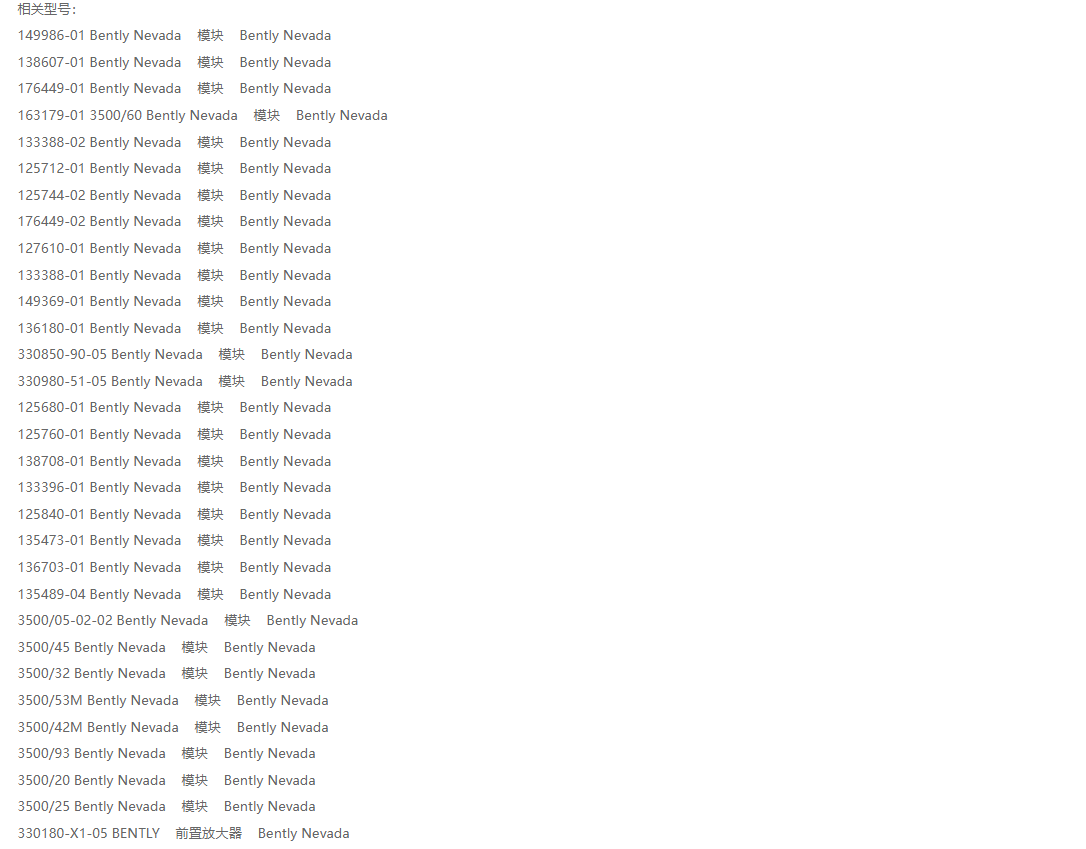Image resolution: width=1086 pixels, height=849 pixels.
Task: Click the 135473-01 Bently Nevada line
Action: pos(175,541)
